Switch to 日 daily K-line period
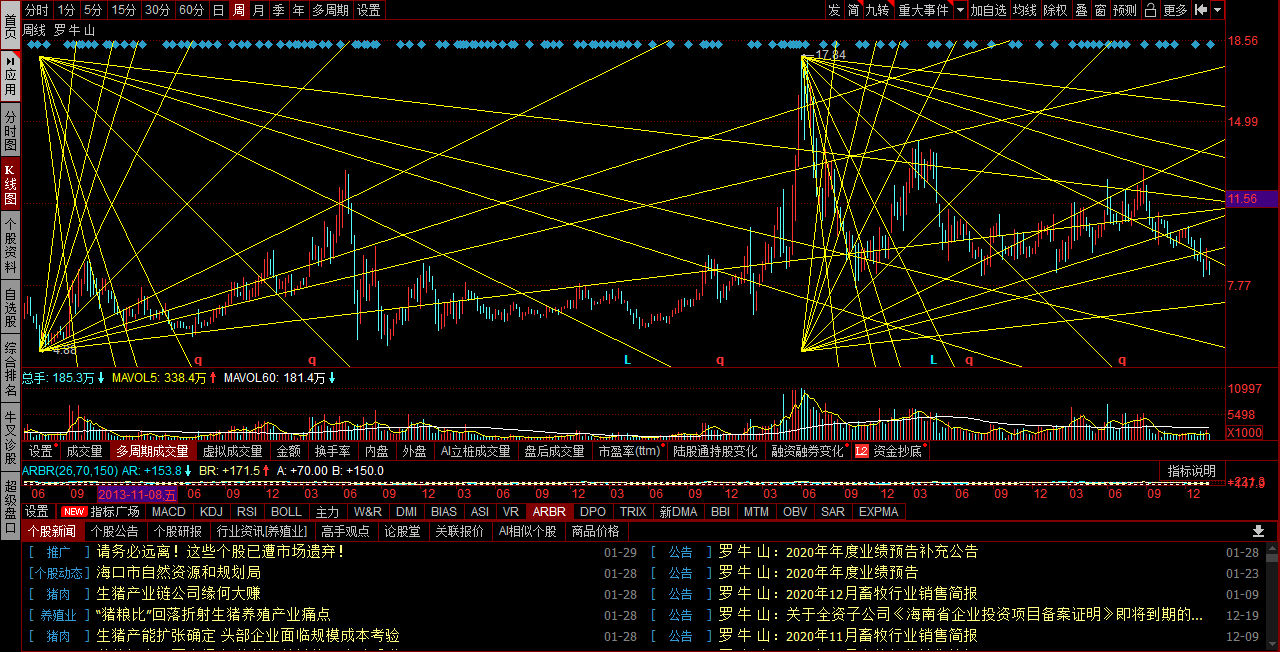The height and width of the screenshot is (652, 1280). 218,10
